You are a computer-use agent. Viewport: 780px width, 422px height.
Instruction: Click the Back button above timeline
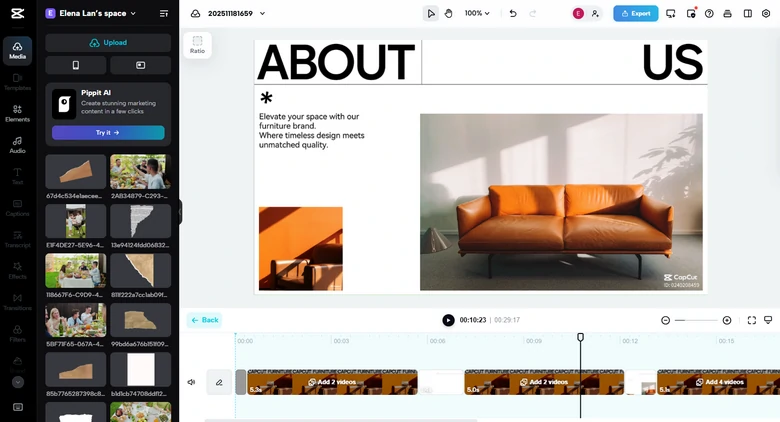pos(204,320)
